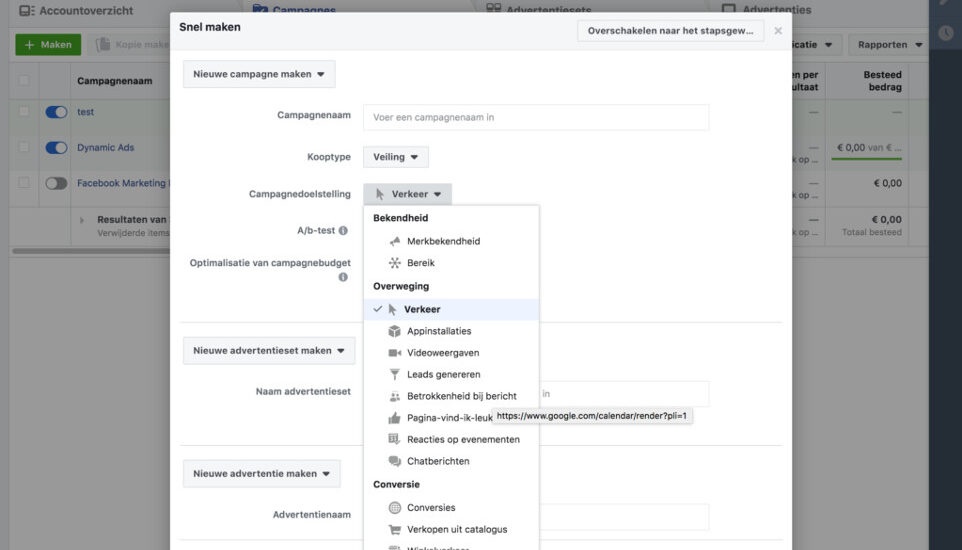The image size is (962, 550).
Task: Select the checked Verkeer objective
Action: 451,309
